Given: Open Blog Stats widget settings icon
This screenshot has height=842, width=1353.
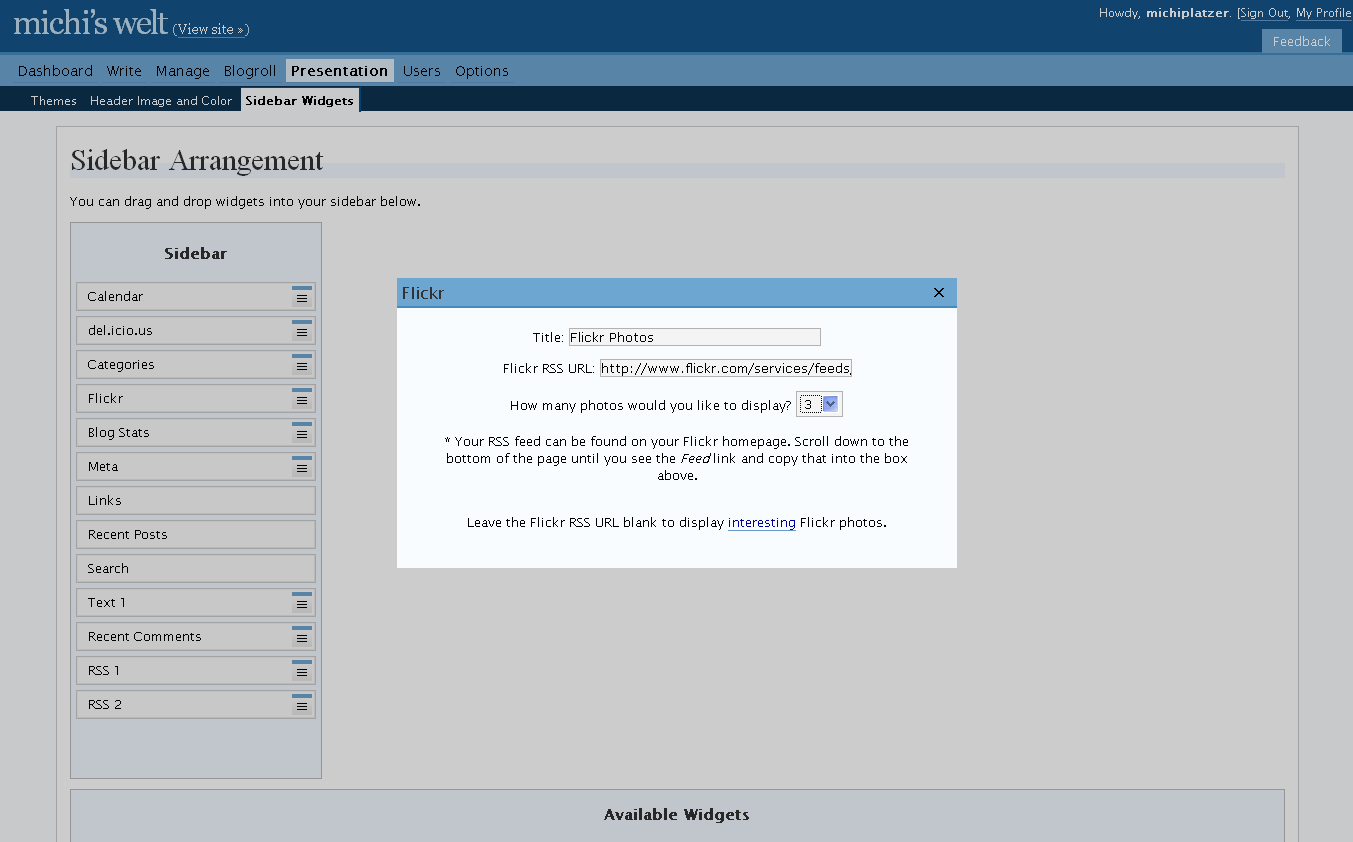Looking at the screenshot, I should (x=302, y=433).
